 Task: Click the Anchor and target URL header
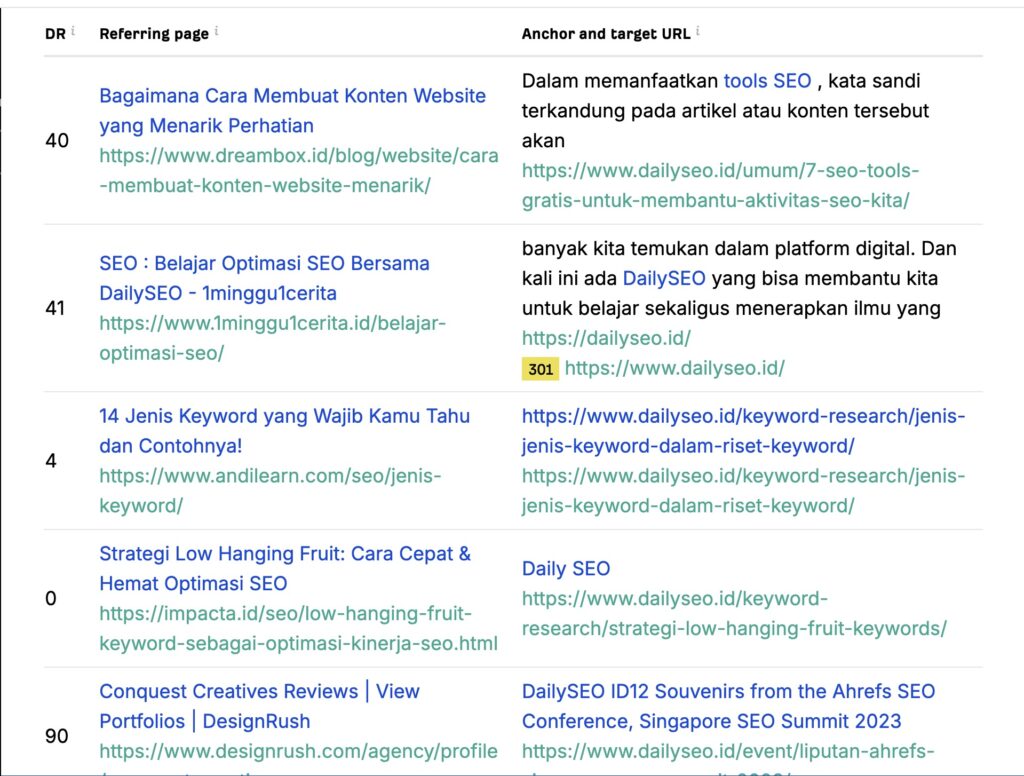click(605, 34)
